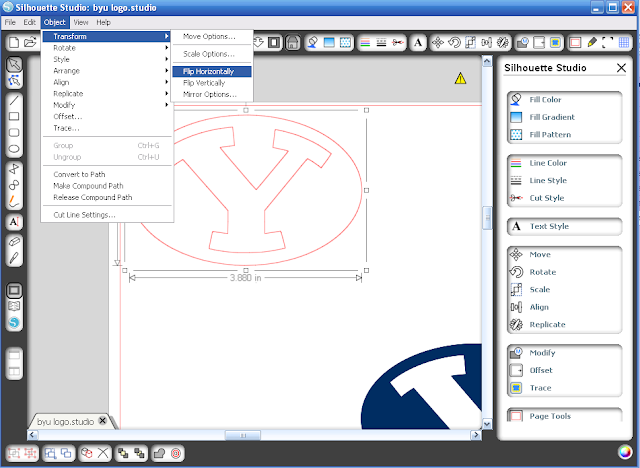Select the Rounded Rectangle tool
This screenshot has width=640, height=468.
tap(14, 133)
